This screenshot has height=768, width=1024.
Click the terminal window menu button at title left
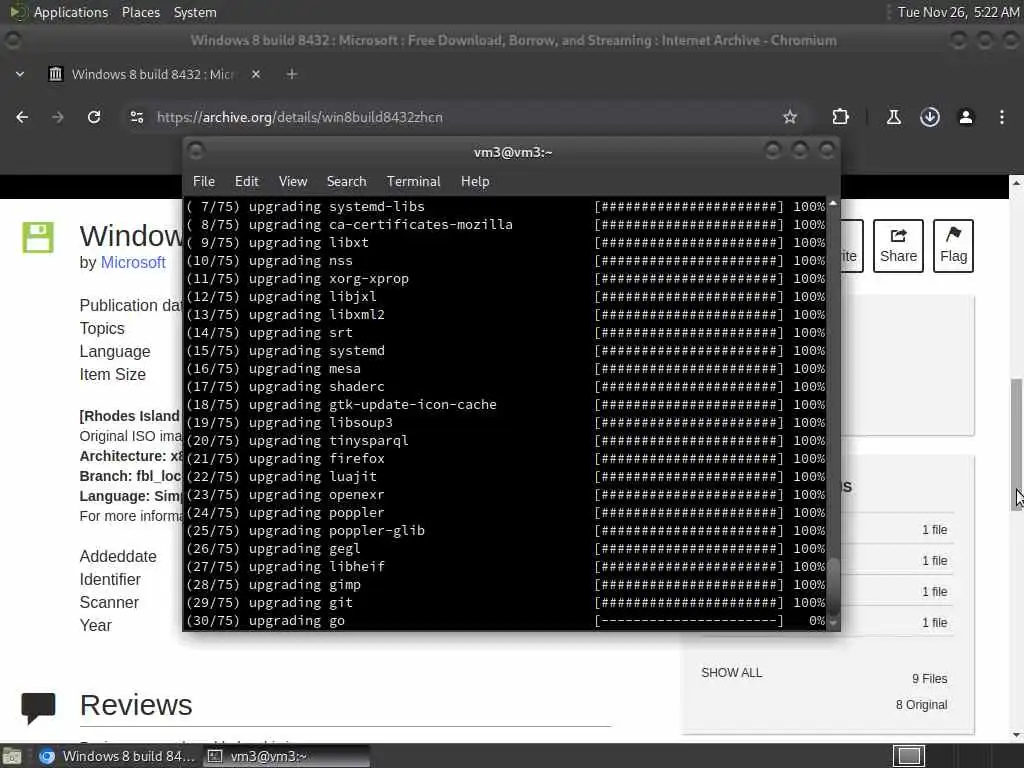196,152
